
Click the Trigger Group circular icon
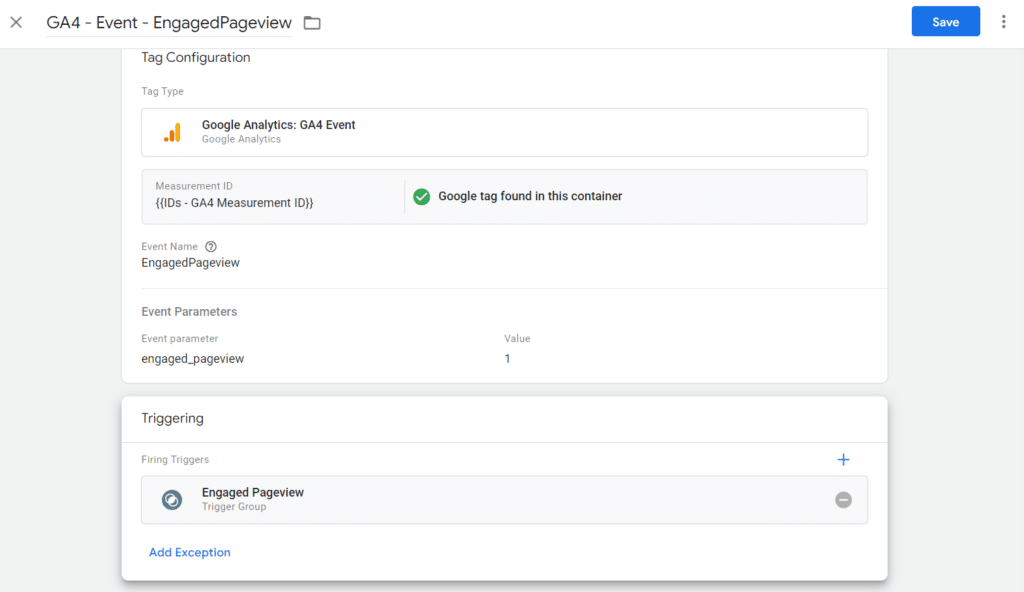172,500
